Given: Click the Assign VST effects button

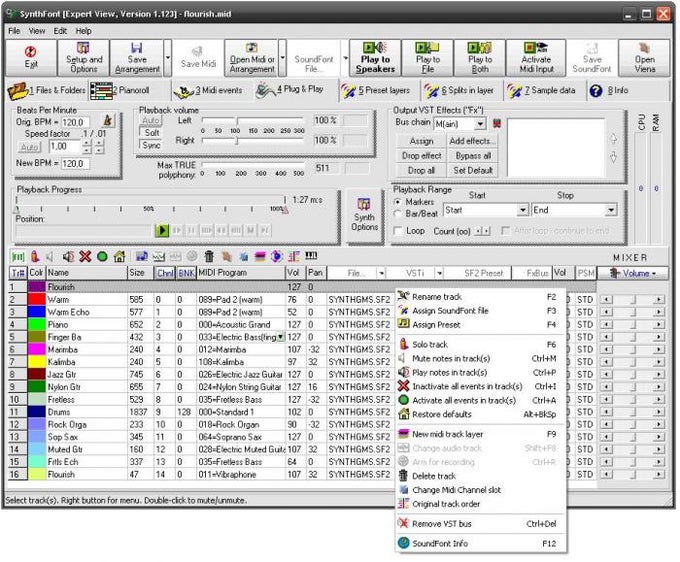Looking at the screenshot, I should [421, 141].
